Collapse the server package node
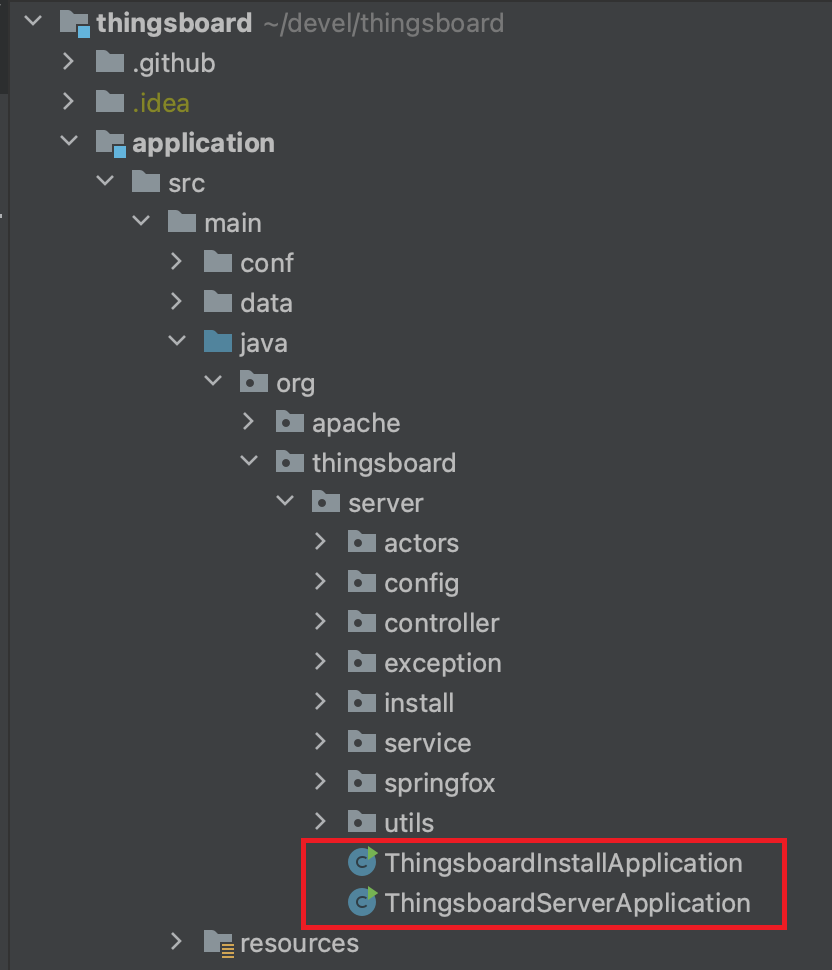Image resolution: width=832 pixels, height=970 pixels. (285, 502)
